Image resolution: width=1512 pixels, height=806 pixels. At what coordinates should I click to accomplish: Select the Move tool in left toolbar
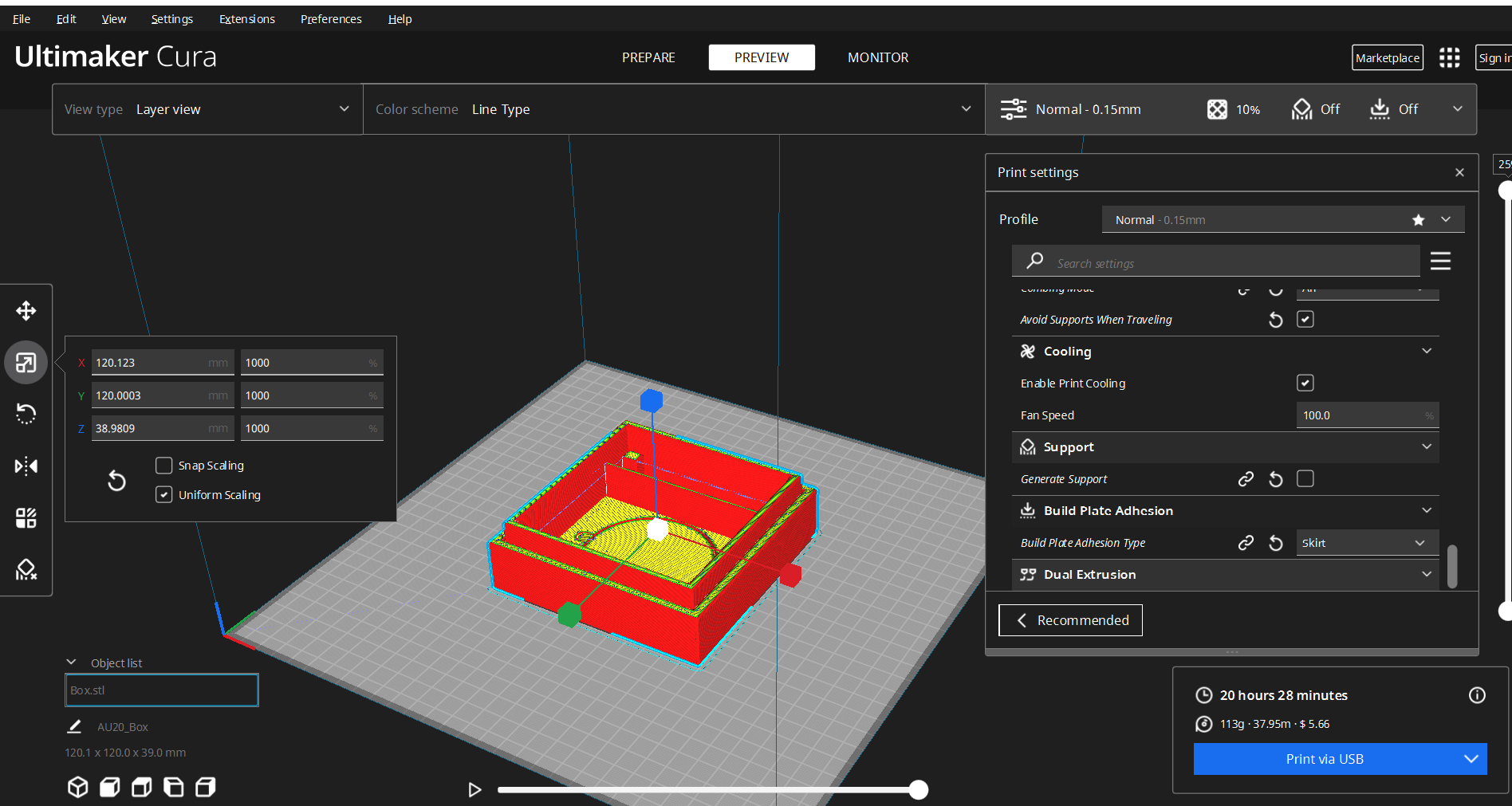[x=26, y=311]
